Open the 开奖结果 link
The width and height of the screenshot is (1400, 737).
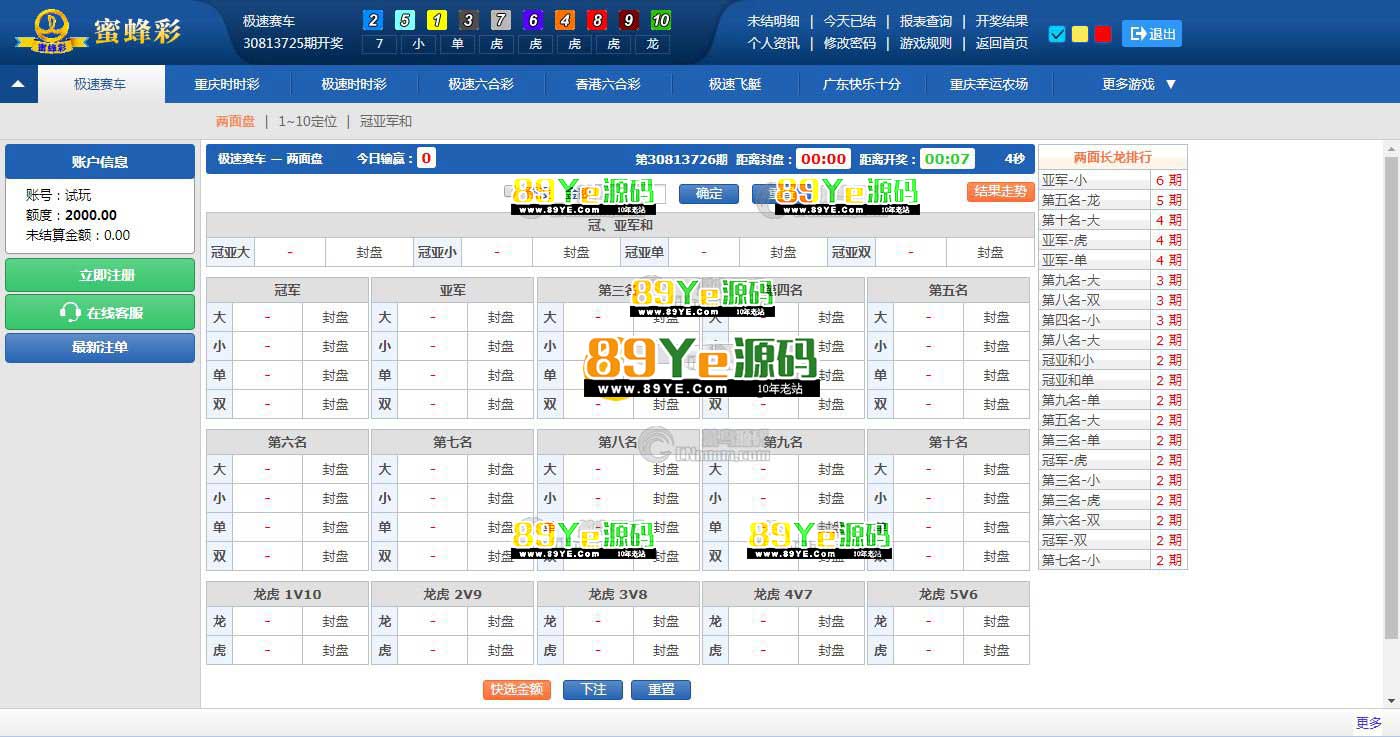pos(1002,21)
